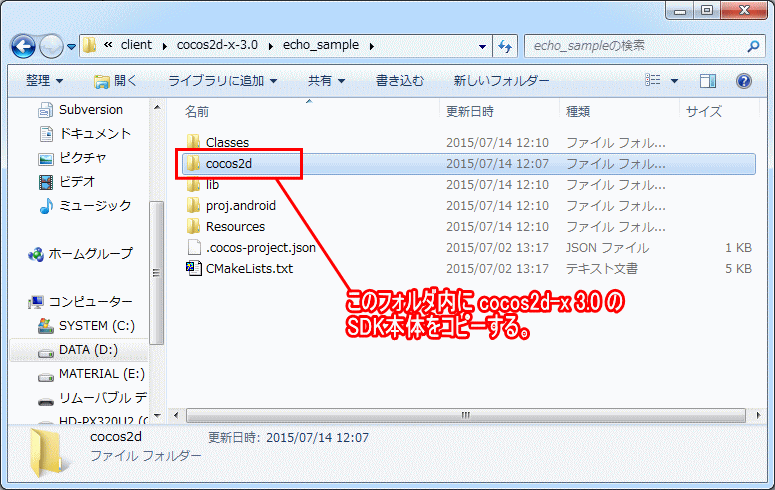Click the Resources folder icon
This screenshot has width=775, height=490.
193,226
